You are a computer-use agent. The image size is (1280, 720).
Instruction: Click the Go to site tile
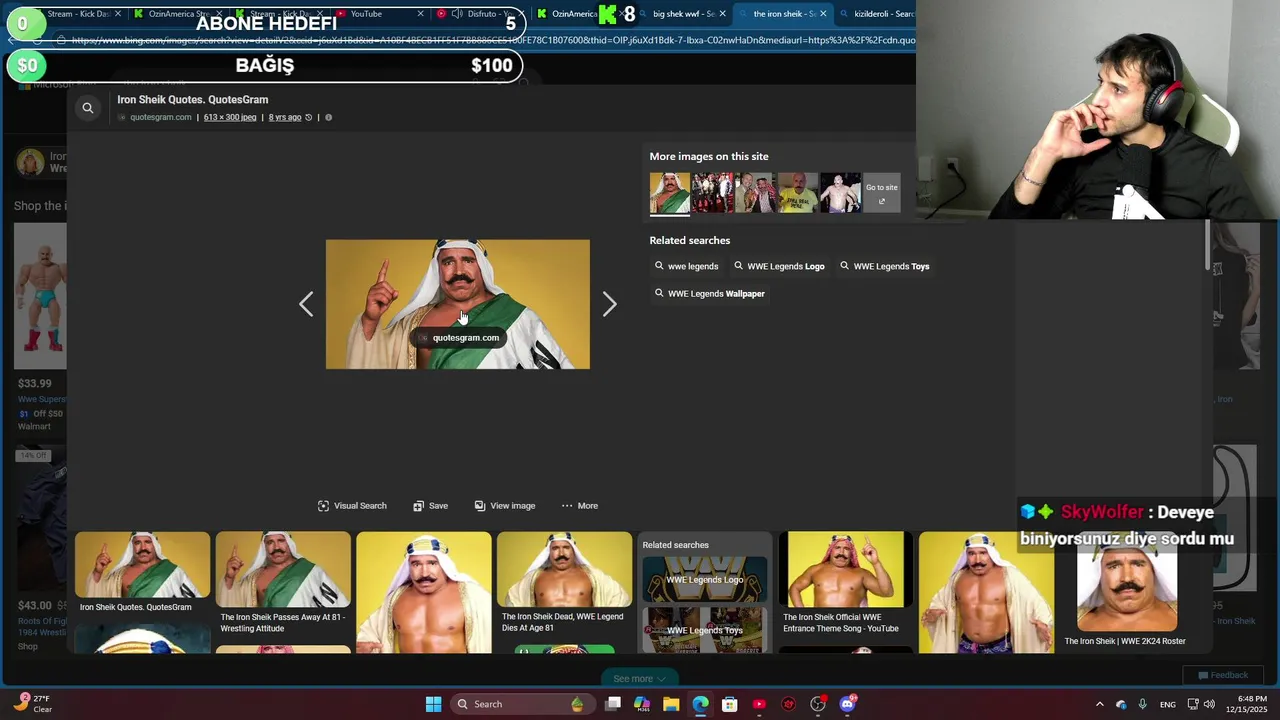coord(882,193)
